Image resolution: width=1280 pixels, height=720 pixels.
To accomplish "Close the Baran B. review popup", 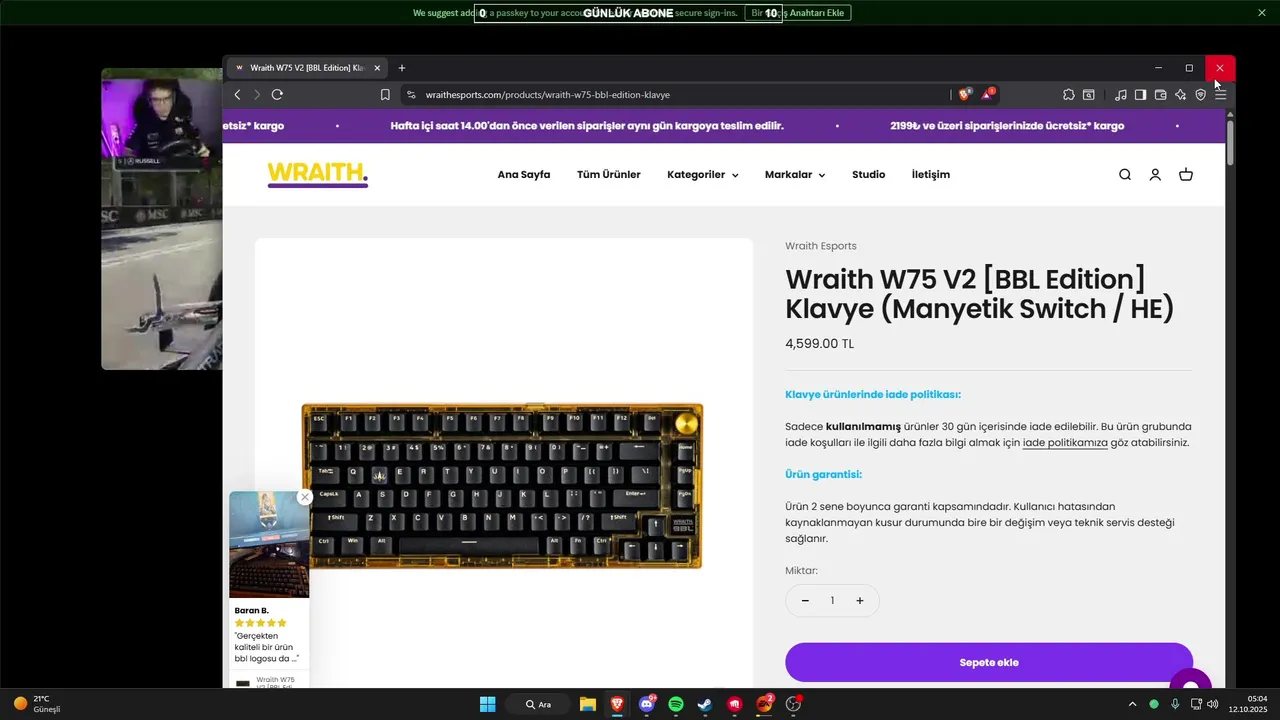I will (x=305, y=497).
